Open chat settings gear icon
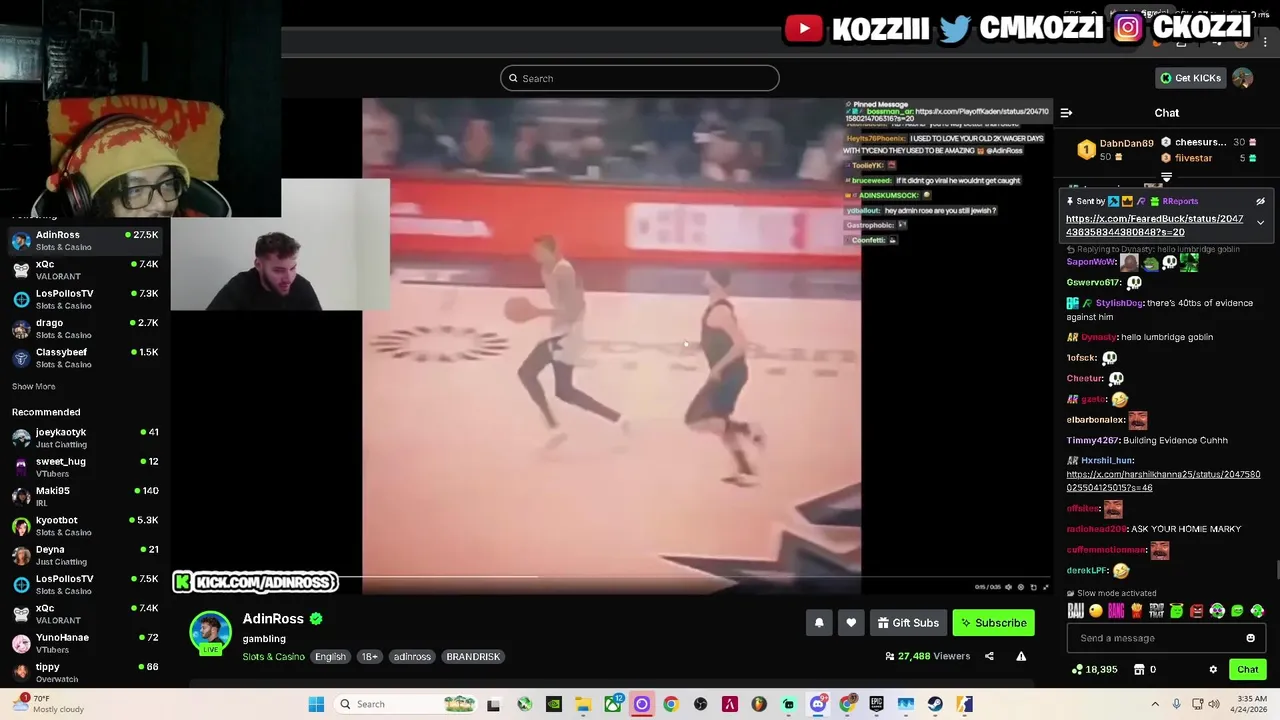Viewport: 1280px width, 720px height. tap(1213, 669)
